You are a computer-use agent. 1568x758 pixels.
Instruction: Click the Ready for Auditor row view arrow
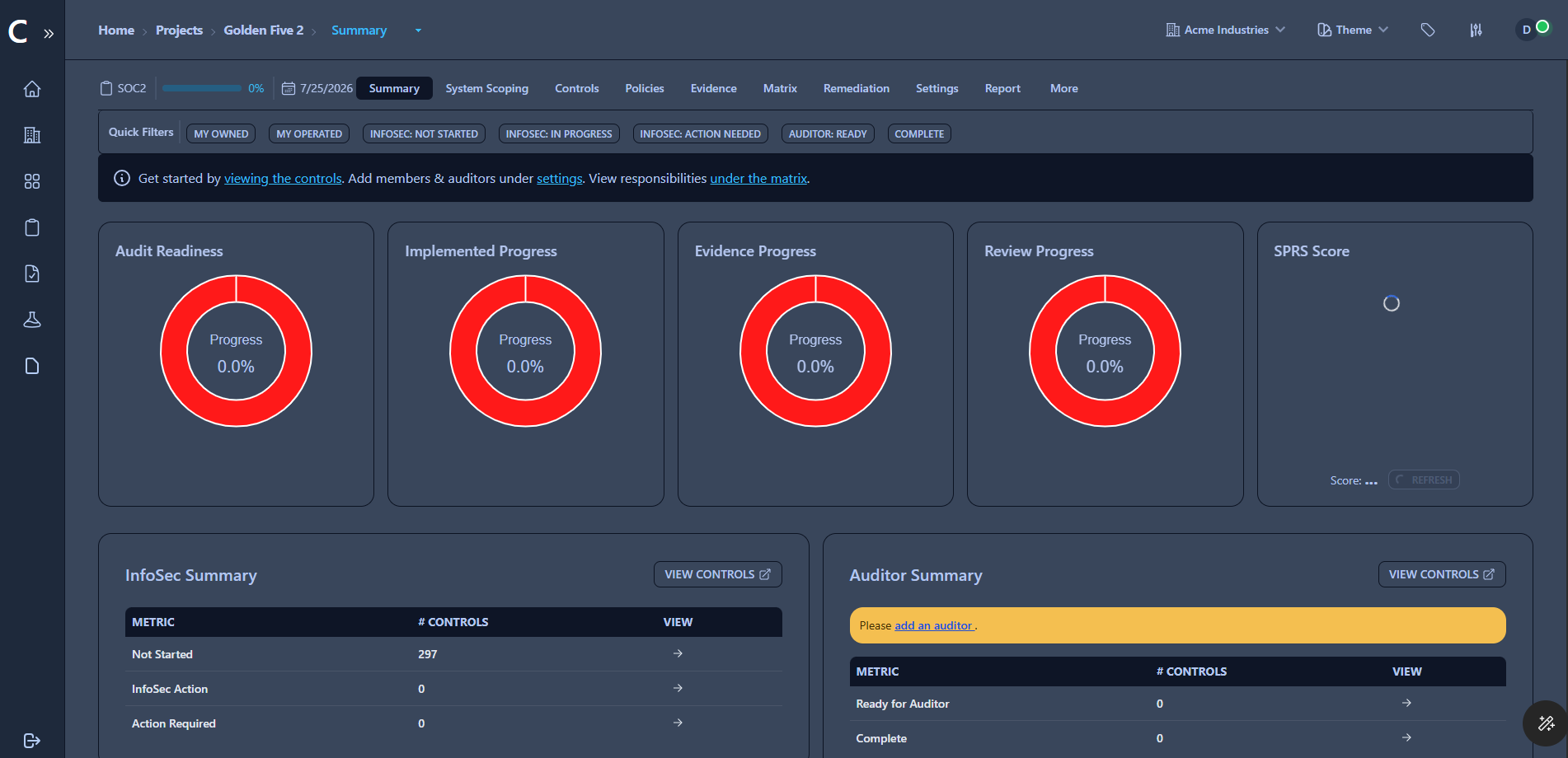pyautogui.click(x=1406, y=703)
